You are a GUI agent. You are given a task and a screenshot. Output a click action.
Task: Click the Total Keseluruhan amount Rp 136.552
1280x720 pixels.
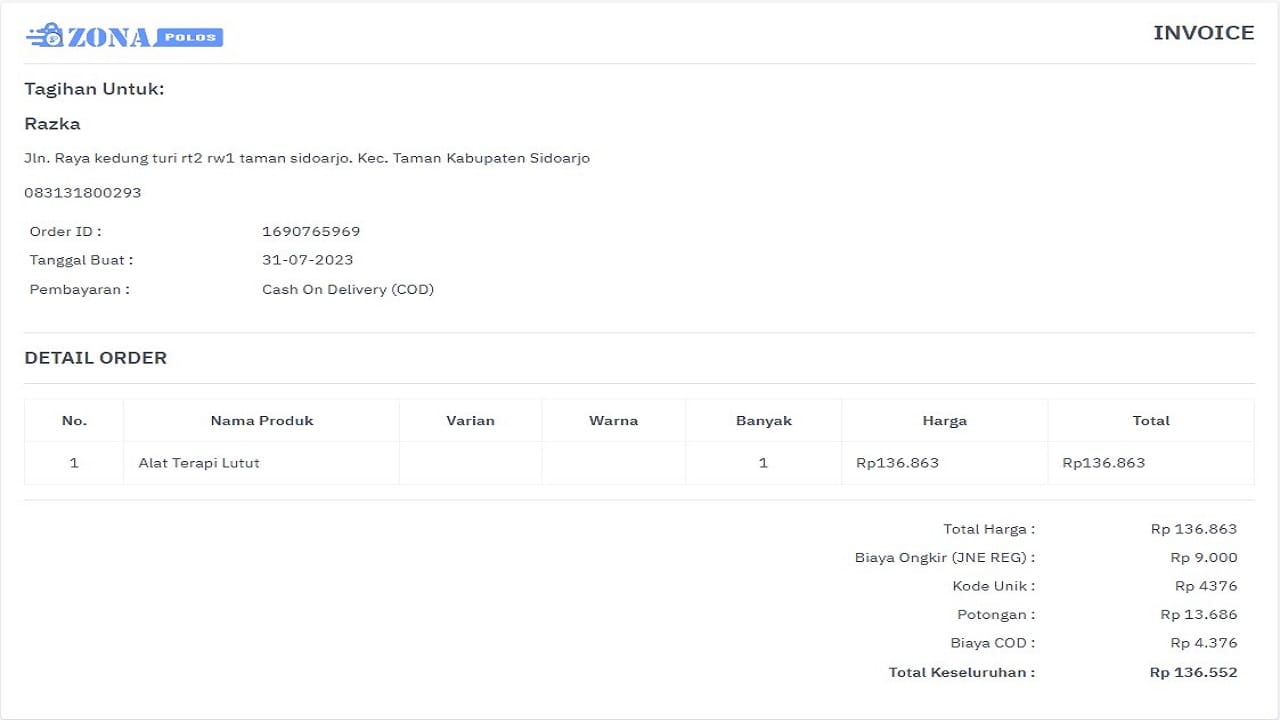(1193, 672)
